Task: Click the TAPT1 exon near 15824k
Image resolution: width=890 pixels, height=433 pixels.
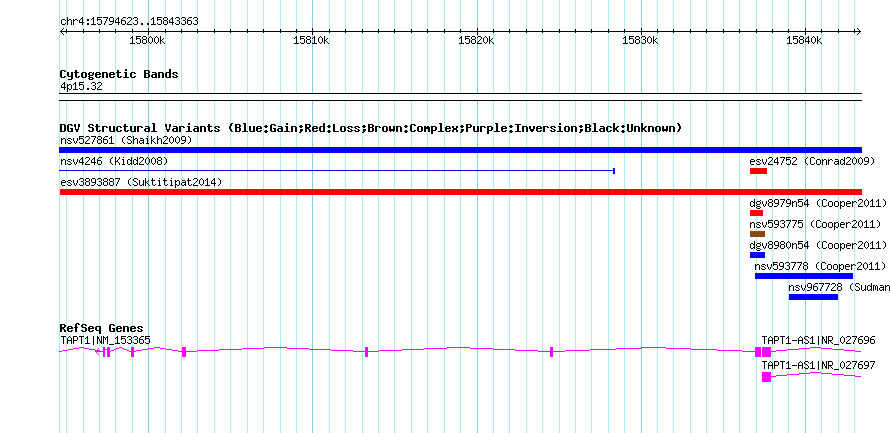Action: [552, 352]
